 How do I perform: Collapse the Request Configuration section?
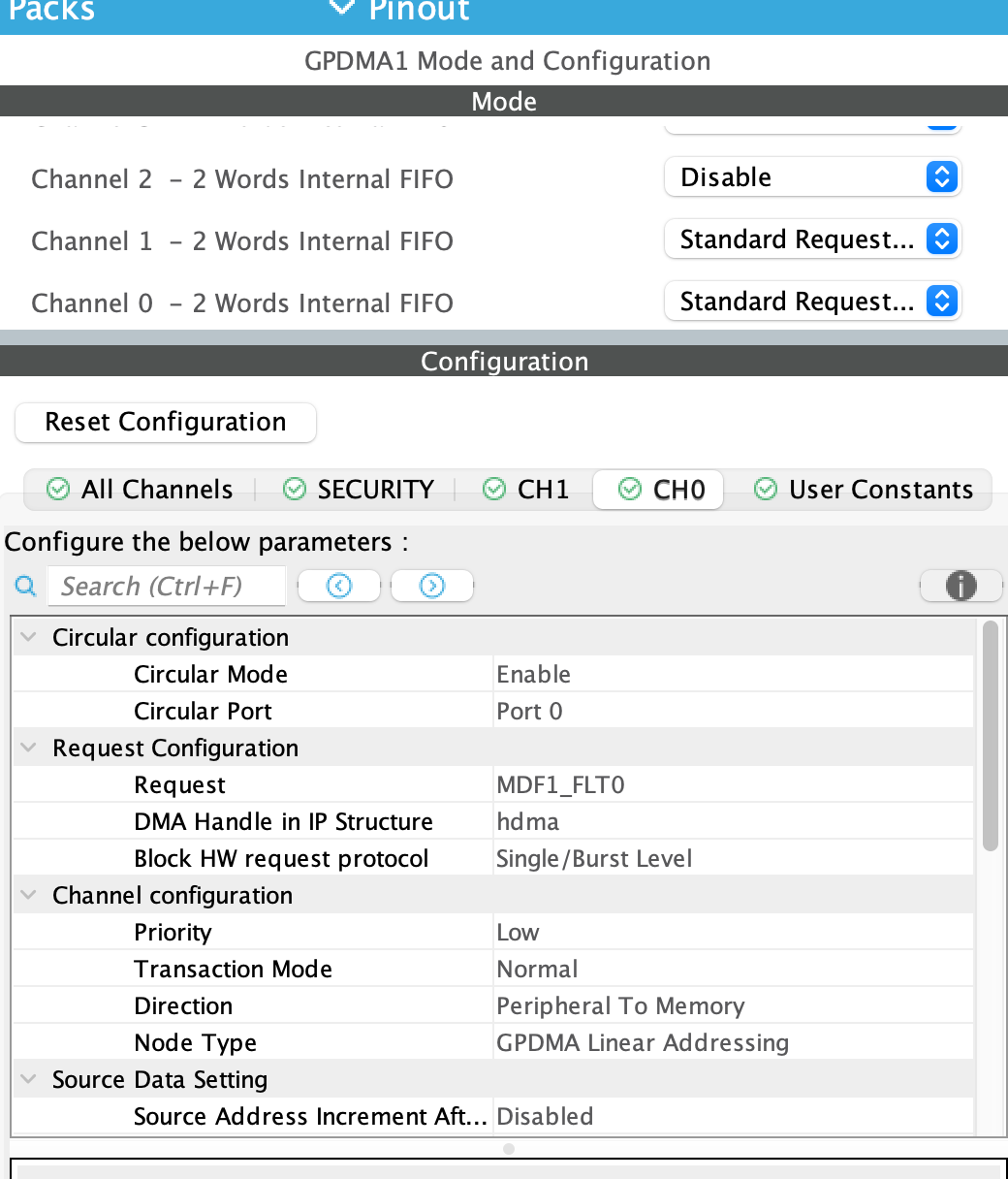(x=28, y=748)
